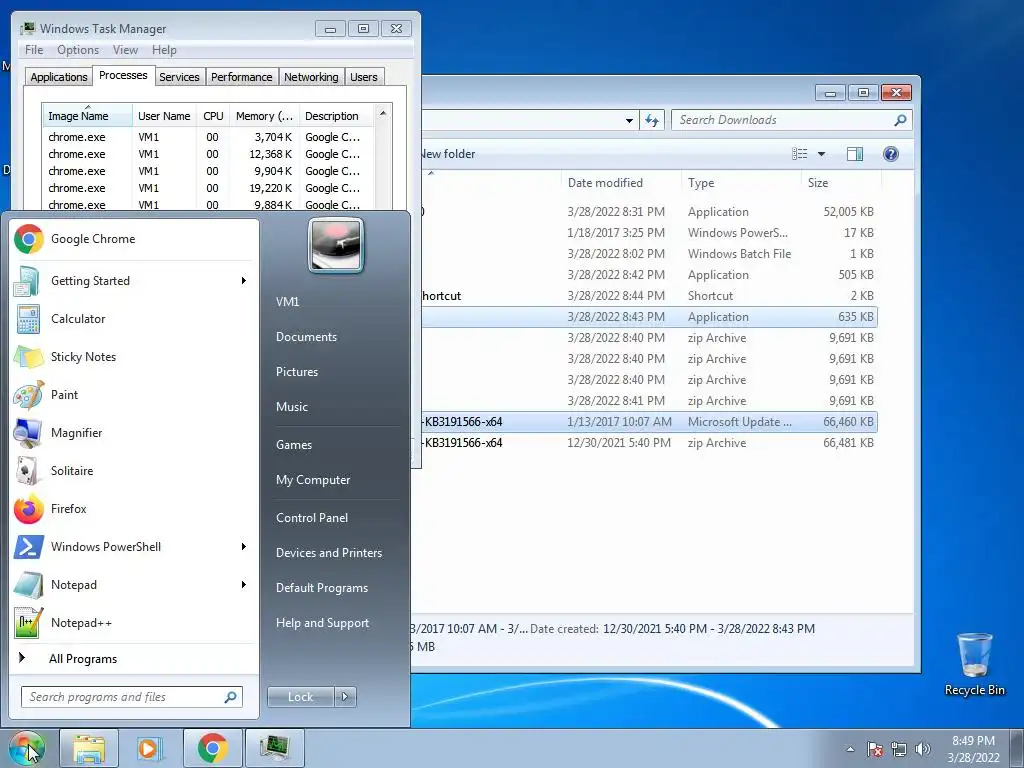Viewport: 1024px width, 768px height.
Task: Open Default Programs from Start menu
Action: (x=321, y=588)
